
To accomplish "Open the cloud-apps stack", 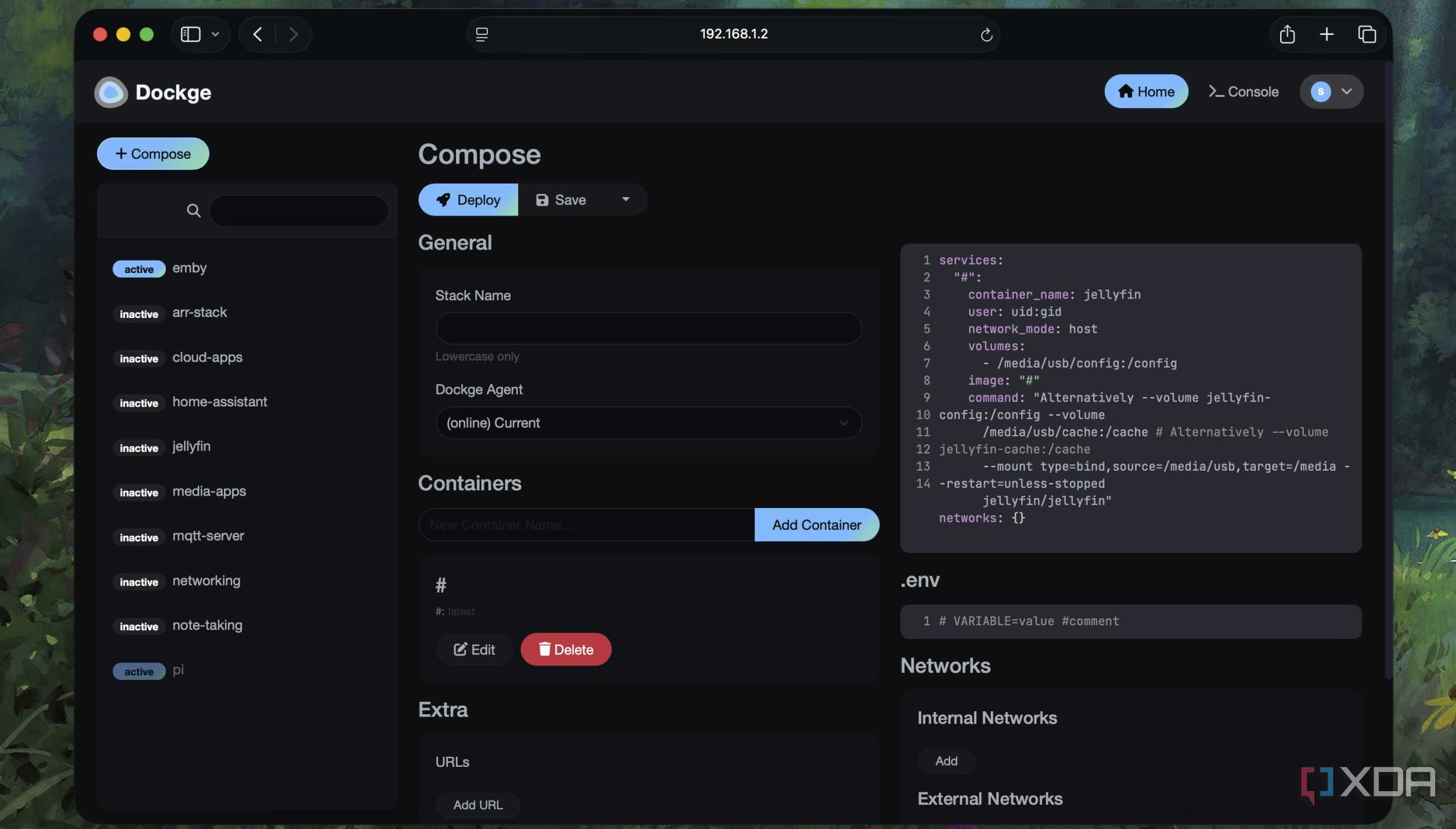I will click(x=247, y=357).
